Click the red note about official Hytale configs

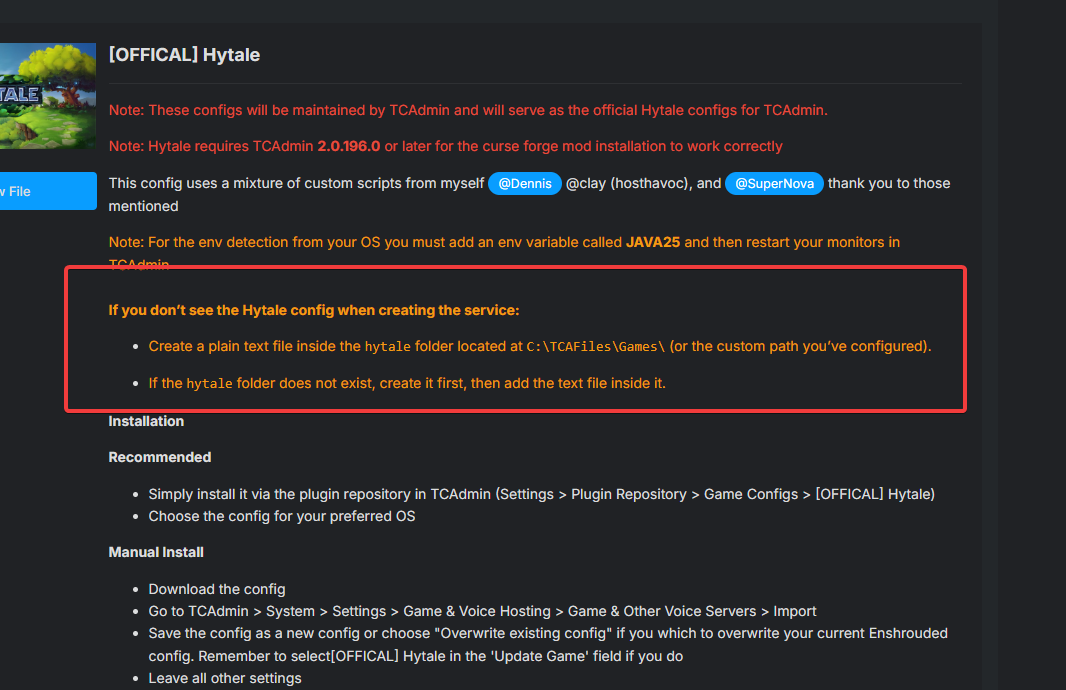(x=468, y=110)
